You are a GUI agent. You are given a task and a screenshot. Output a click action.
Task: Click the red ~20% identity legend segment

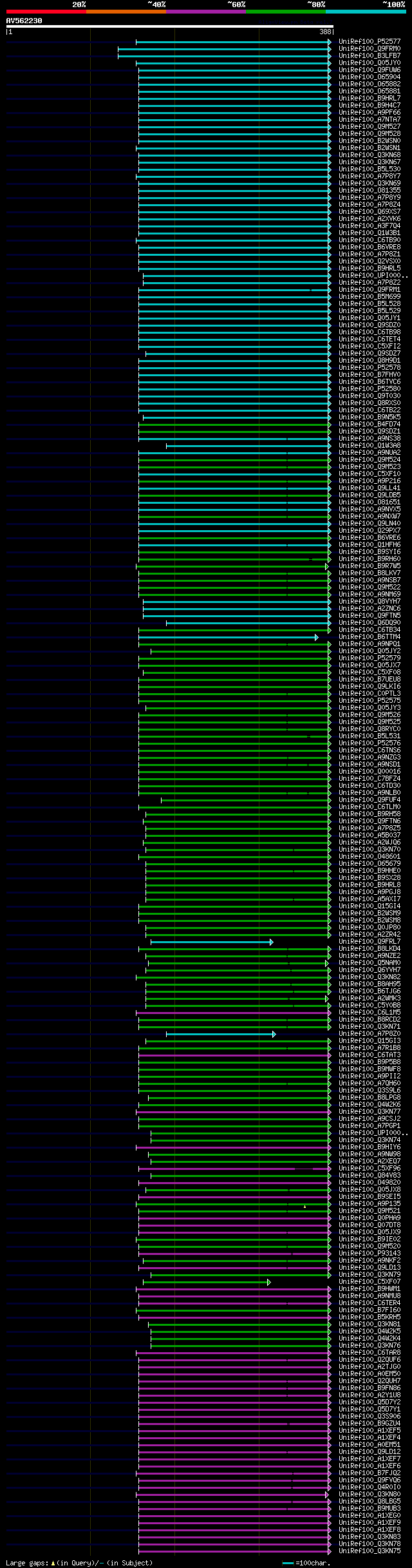click(x=46, y=12)
